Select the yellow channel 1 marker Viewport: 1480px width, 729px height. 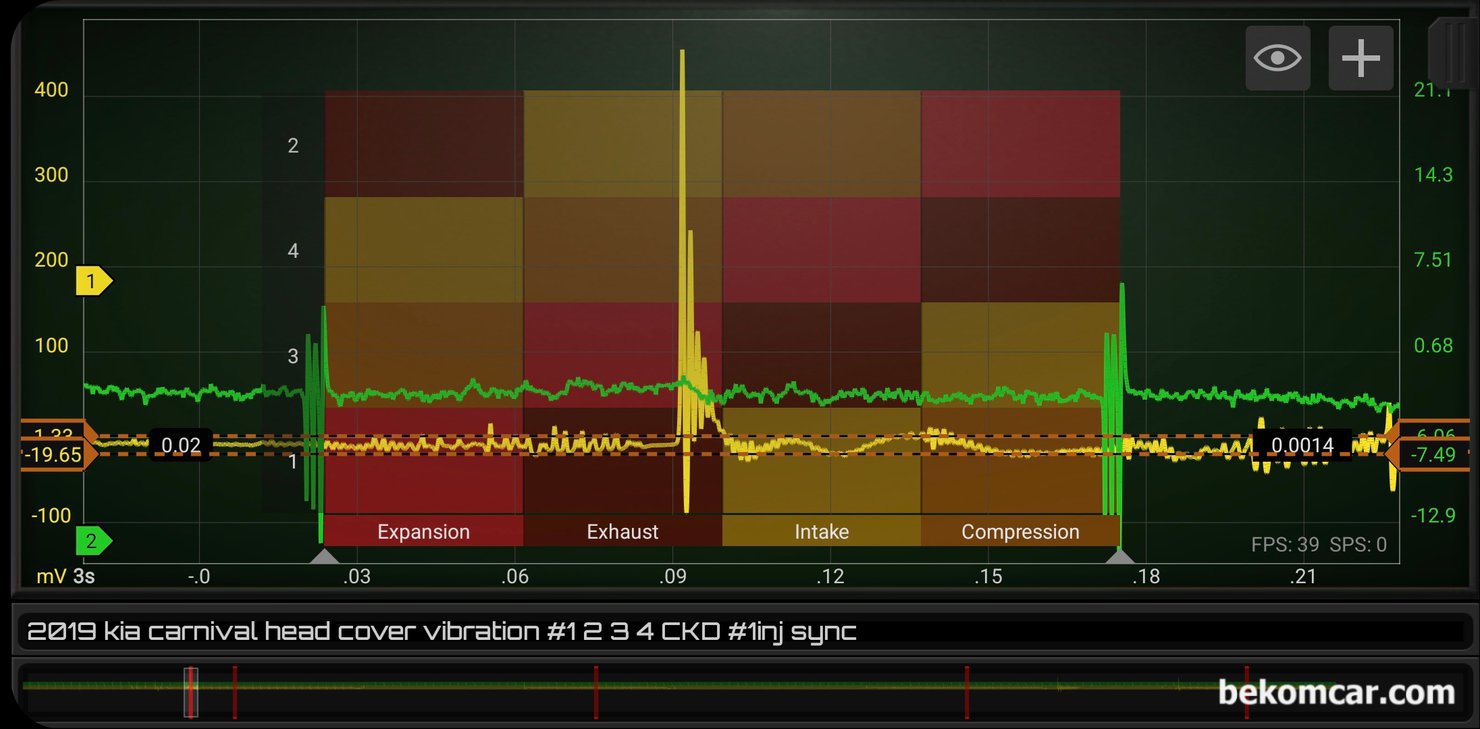tap(93, 282)
